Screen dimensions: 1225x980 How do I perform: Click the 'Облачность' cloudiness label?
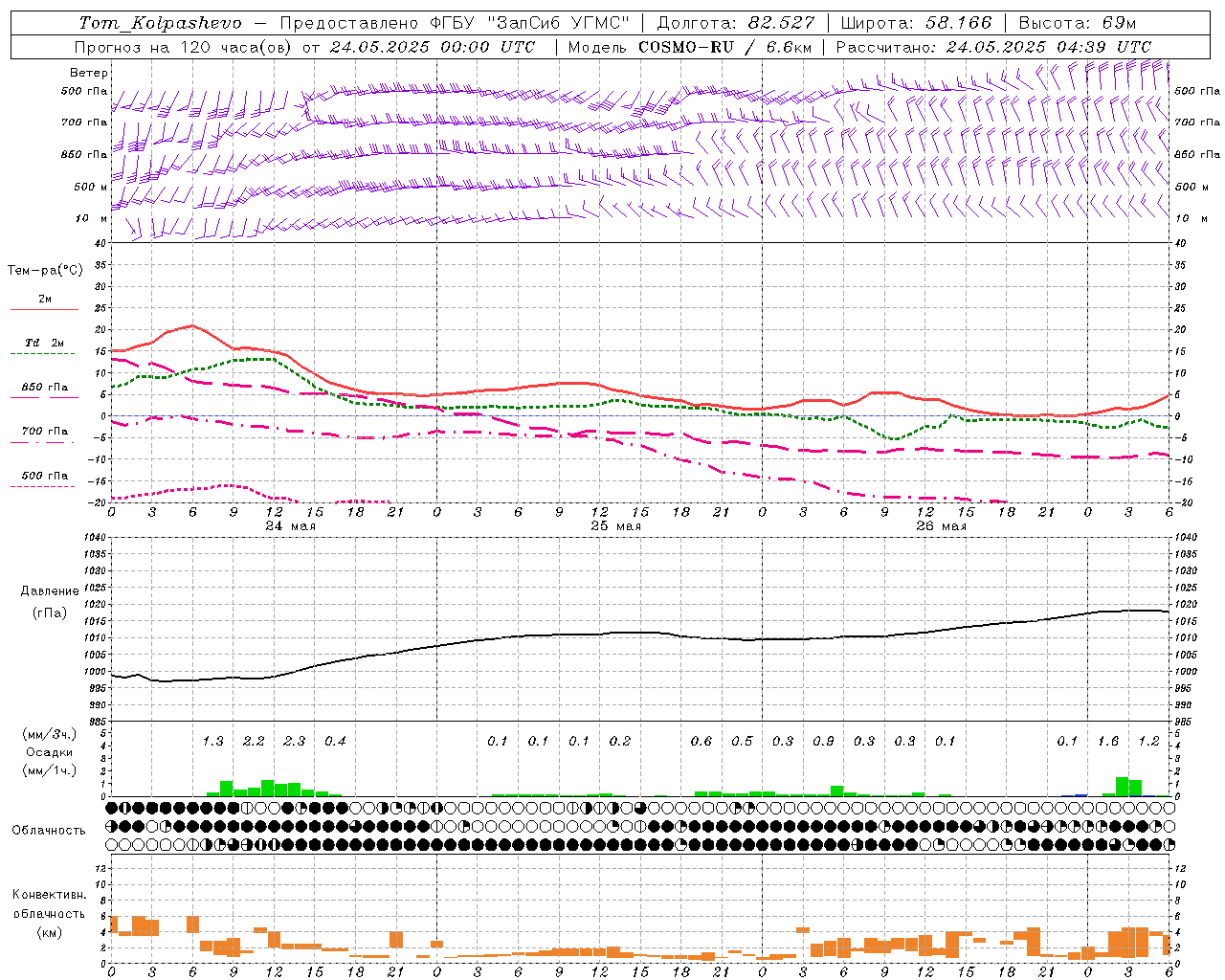pyautogui.click(x=49, y=831)
